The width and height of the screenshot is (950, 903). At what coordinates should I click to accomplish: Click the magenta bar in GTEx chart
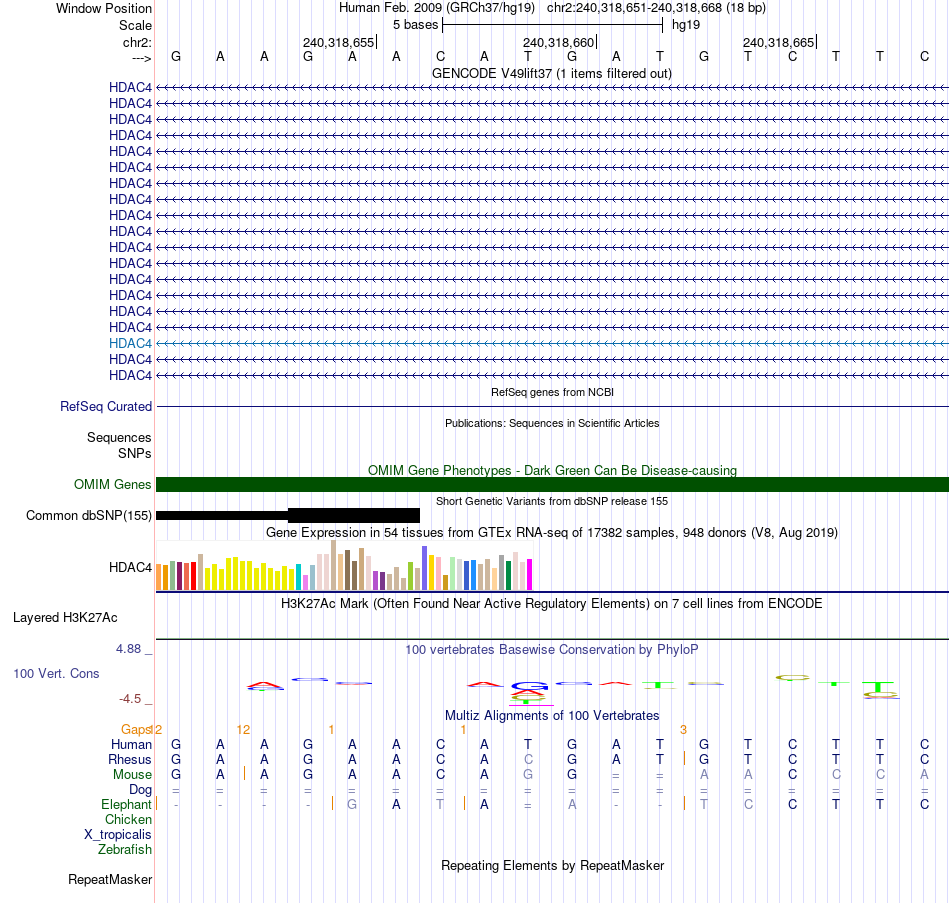click(x=530, y=575)
